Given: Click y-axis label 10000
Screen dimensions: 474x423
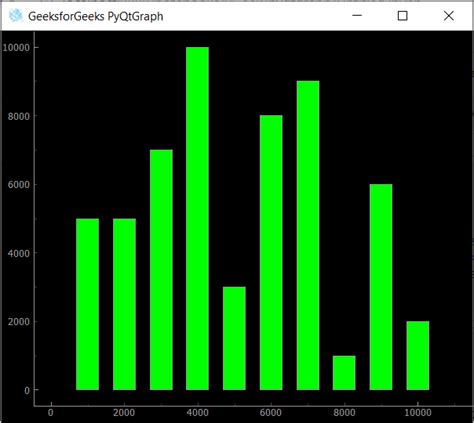Looking at the screenshot, I should tap(16, 48).
